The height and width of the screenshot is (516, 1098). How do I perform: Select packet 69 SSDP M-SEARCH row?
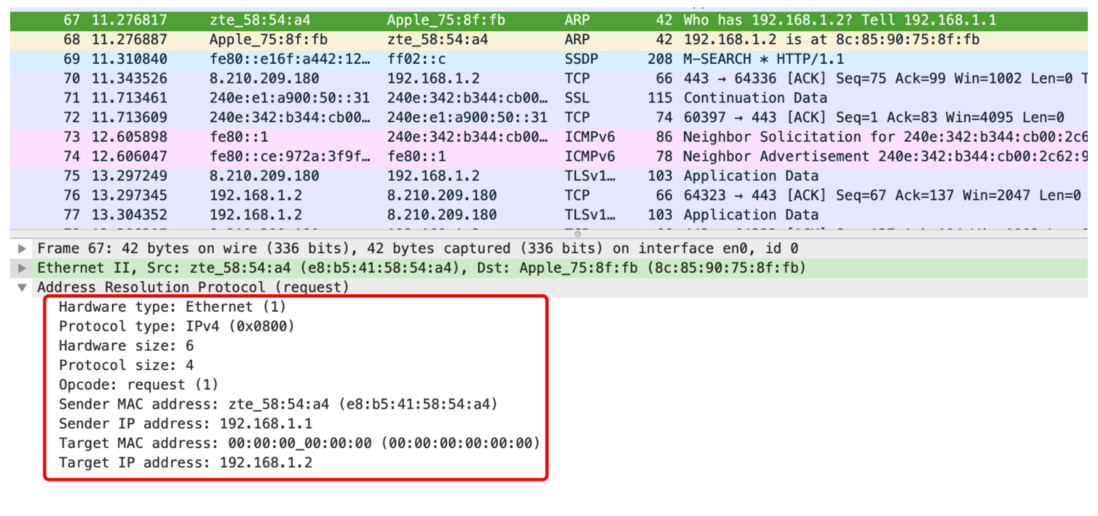pos(549,60)
